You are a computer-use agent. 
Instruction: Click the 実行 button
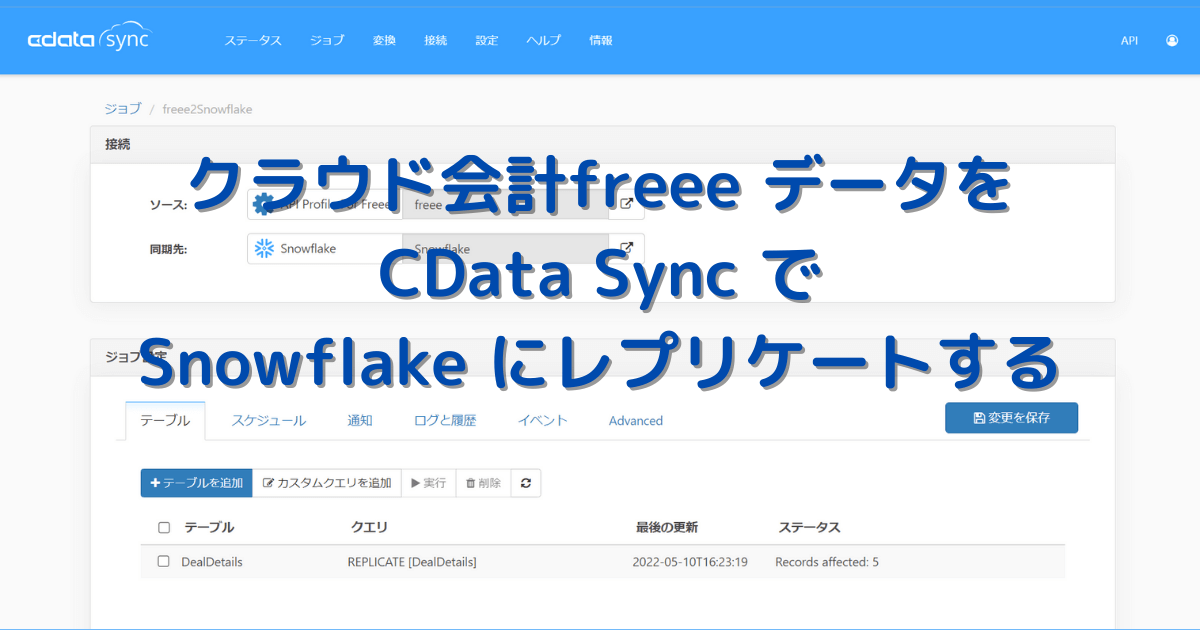click(x=429, y=483)
